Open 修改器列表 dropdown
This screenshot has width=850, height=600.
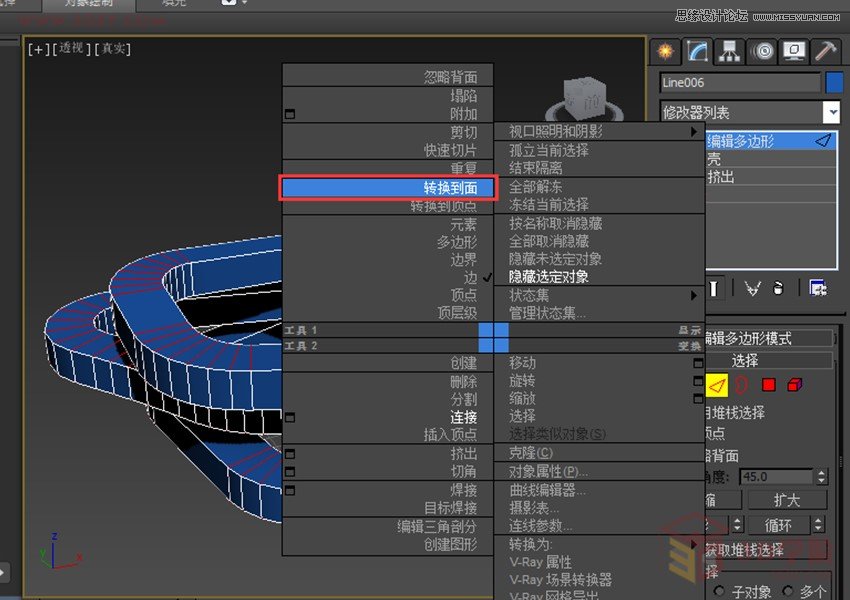coord(832,113)
